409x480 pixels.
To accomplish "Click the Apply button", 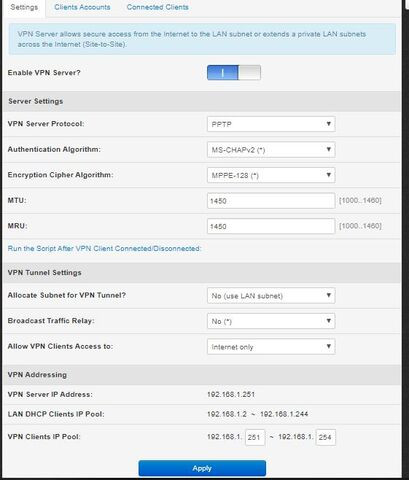I will click(202, 468).
